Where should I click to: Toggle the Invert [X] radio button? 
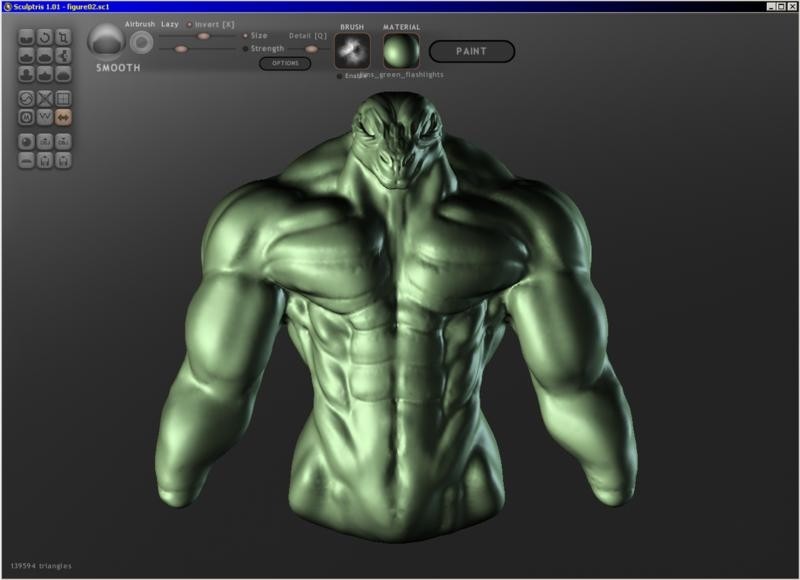pos(190,23)
